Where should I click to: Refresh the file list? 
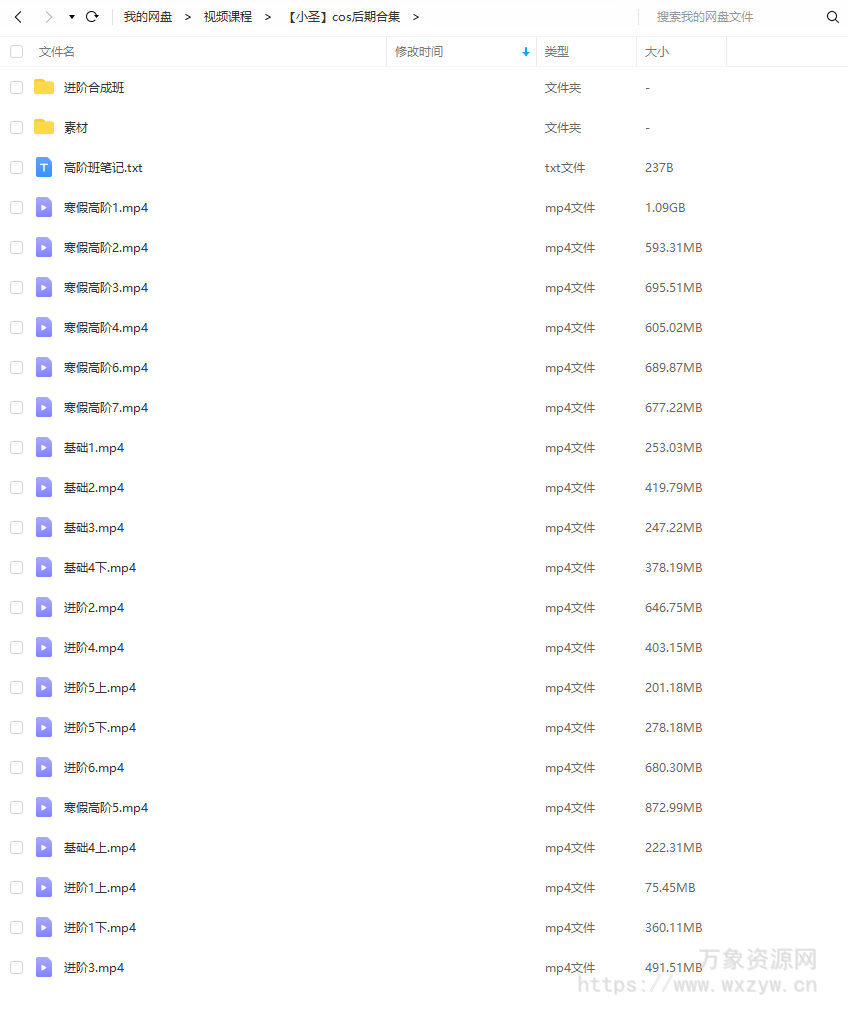point(92,17)
